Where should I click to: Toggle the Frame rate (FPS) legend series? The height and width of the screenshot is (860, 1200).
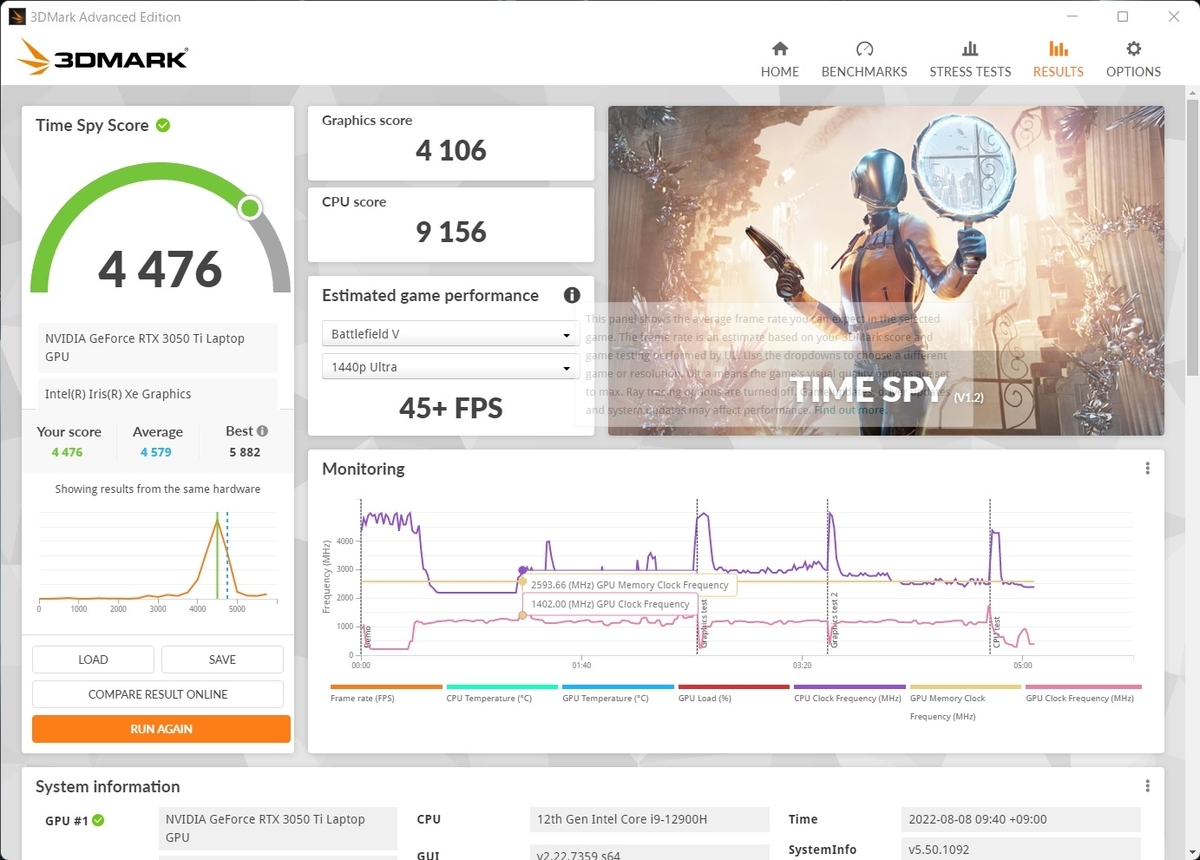point(386,692)
